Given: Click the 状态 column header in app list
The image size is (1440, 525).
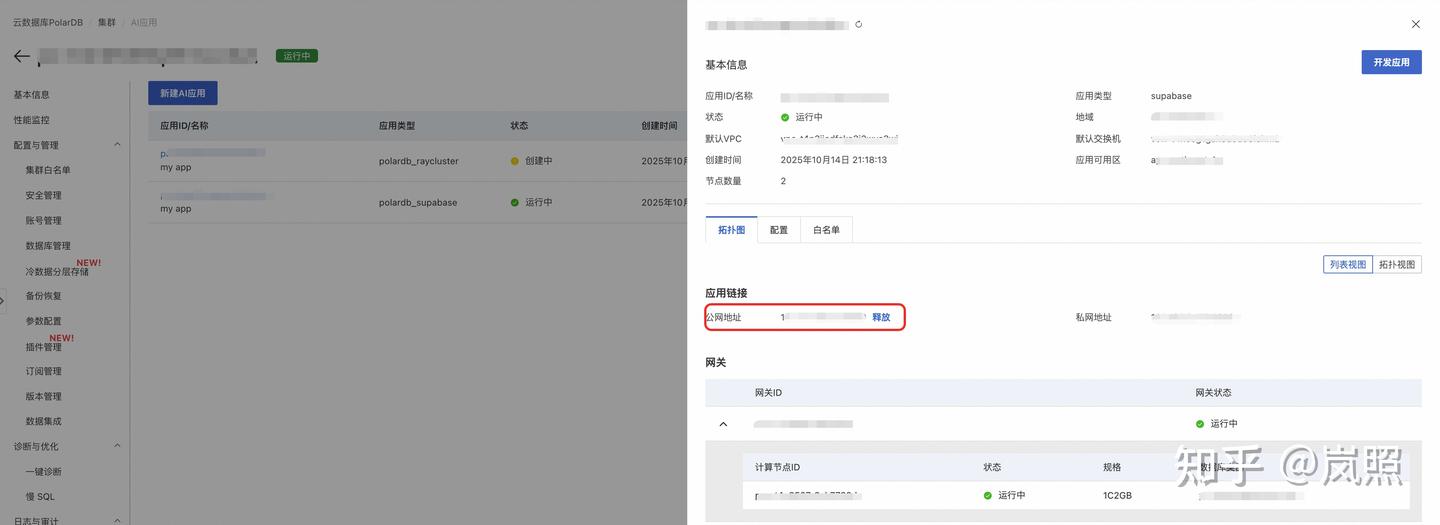Looking at the screenshot, I should pyautogui.click(x=519, y=126).
